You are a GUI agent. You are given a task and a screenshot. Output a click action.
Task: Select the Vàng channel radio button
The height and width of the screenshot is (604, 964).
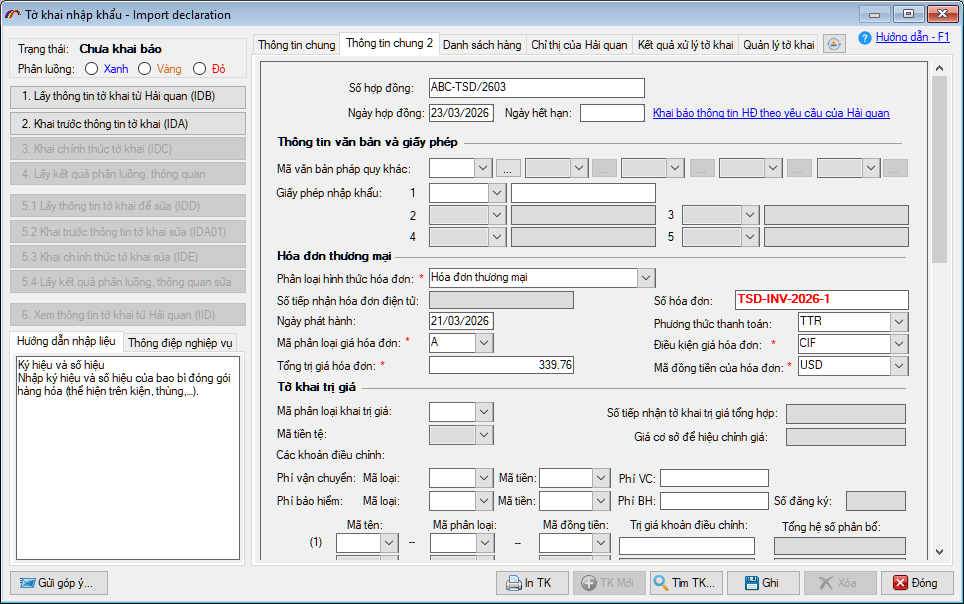145,69
